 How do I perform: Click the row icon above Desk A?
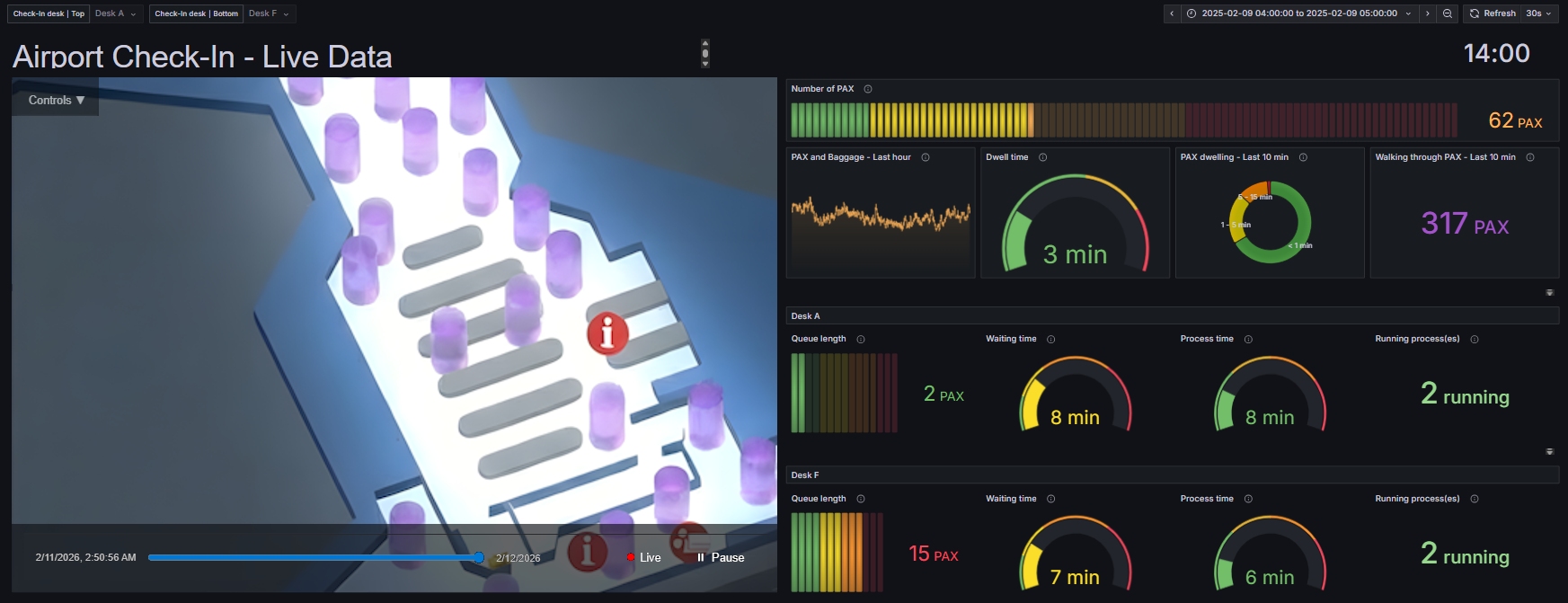pyautogui.click(x=1549, y=292)
